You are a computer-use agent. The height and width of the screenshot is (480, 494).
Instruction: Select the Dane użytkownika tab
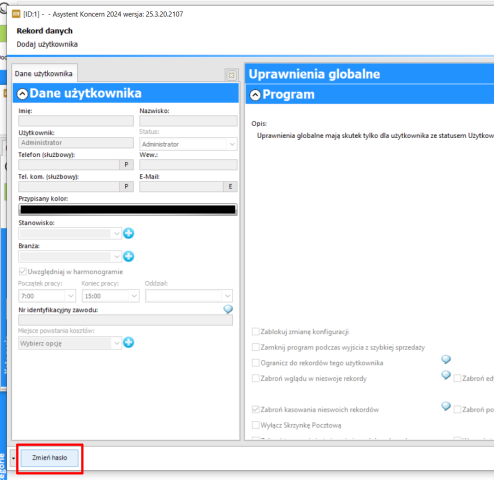pyautogui.click(x=44, y=73)
